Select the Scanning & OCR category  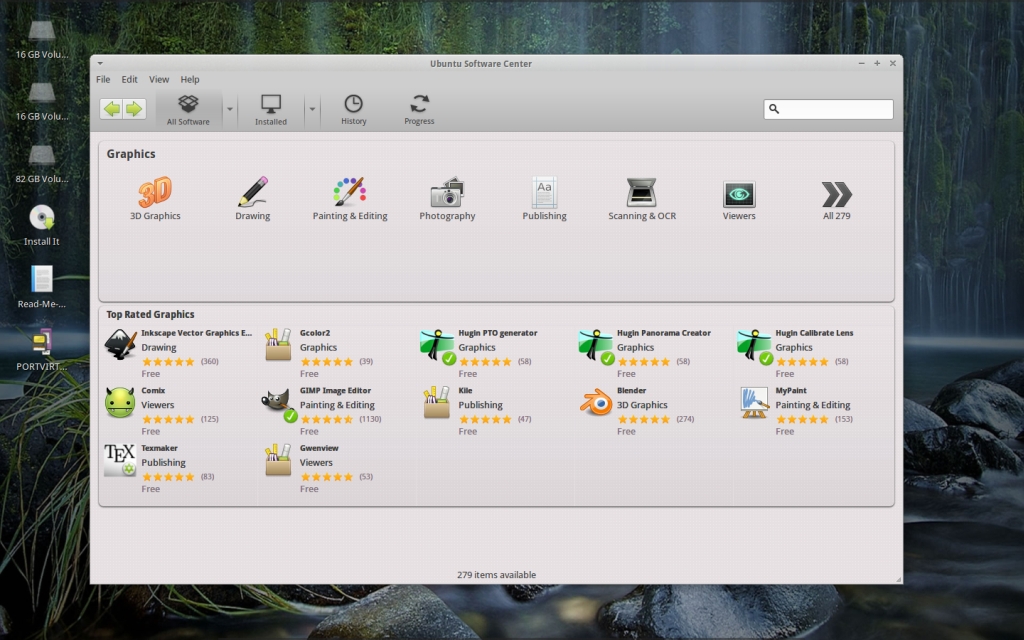tap(641, 193)
